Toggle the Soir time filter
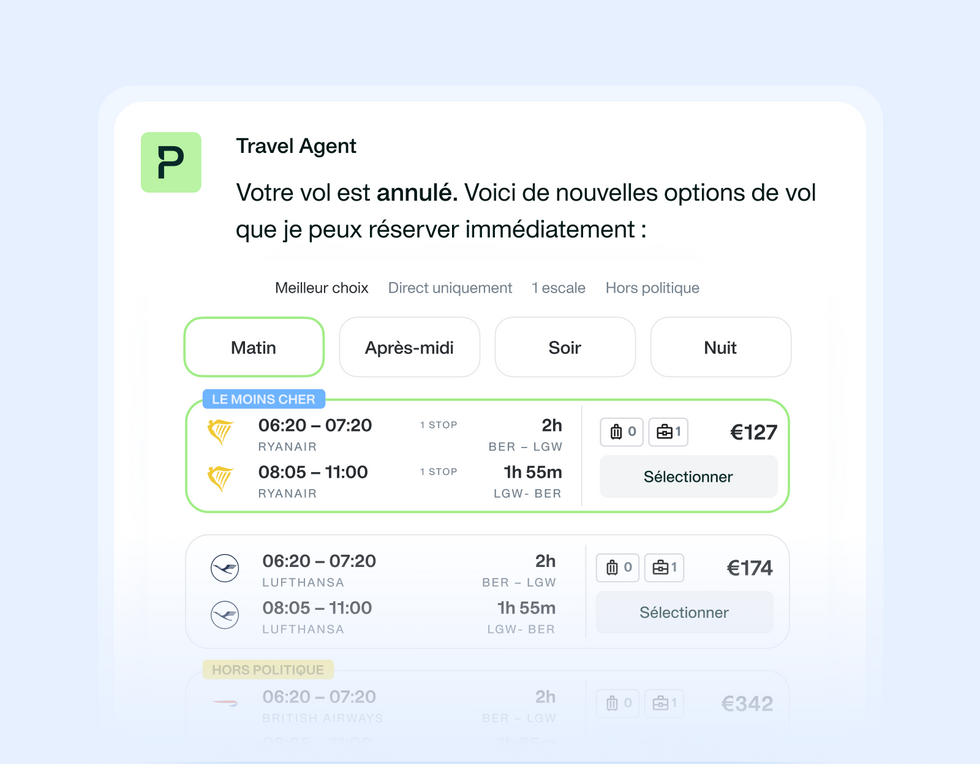The height and width of the screenshot is (764, 980). 565,347
